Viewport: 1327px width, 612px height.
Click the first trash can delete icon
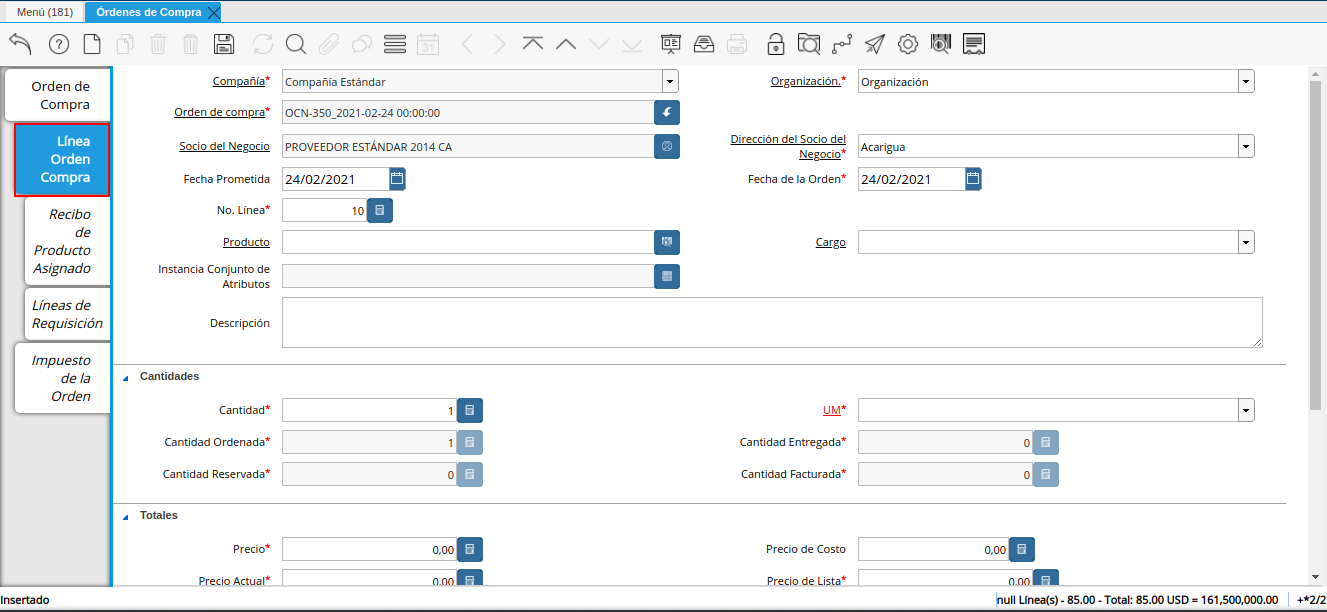(158, 44)
